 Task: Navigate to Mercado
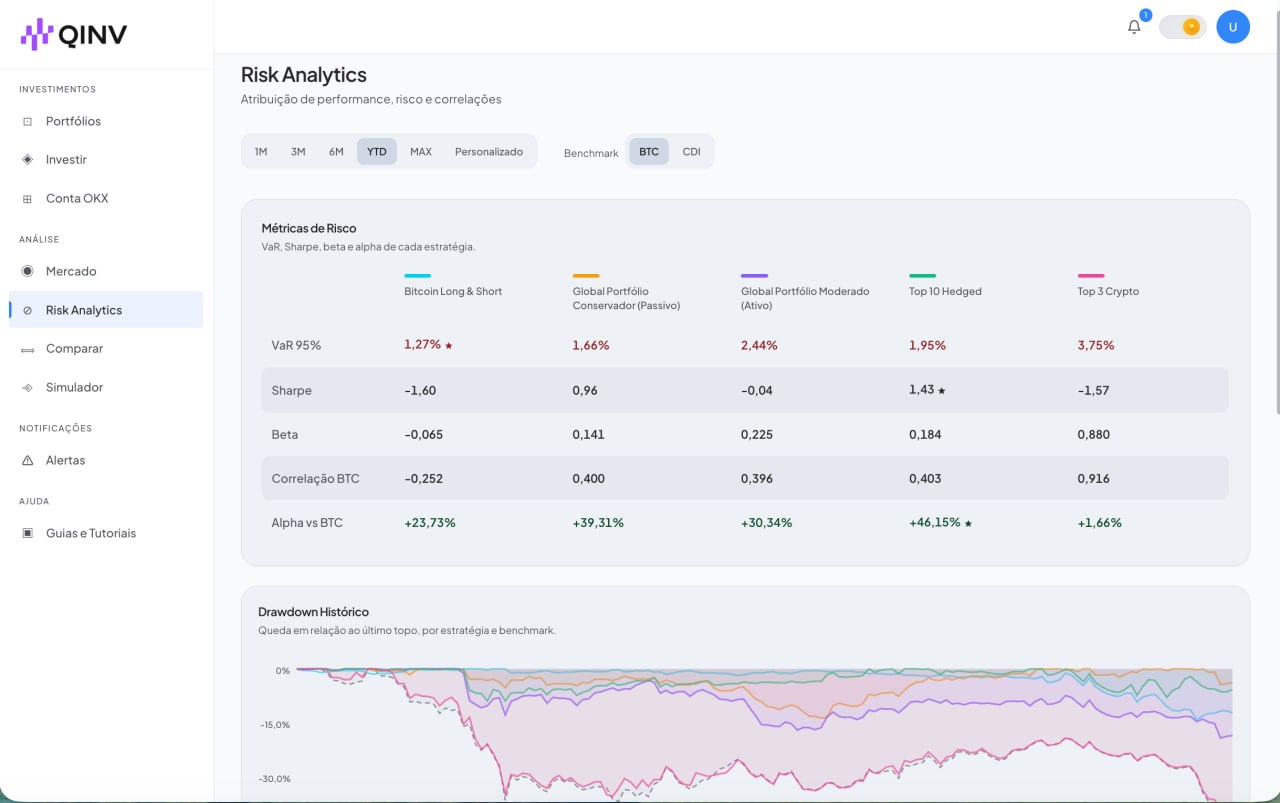coord(106,271)
